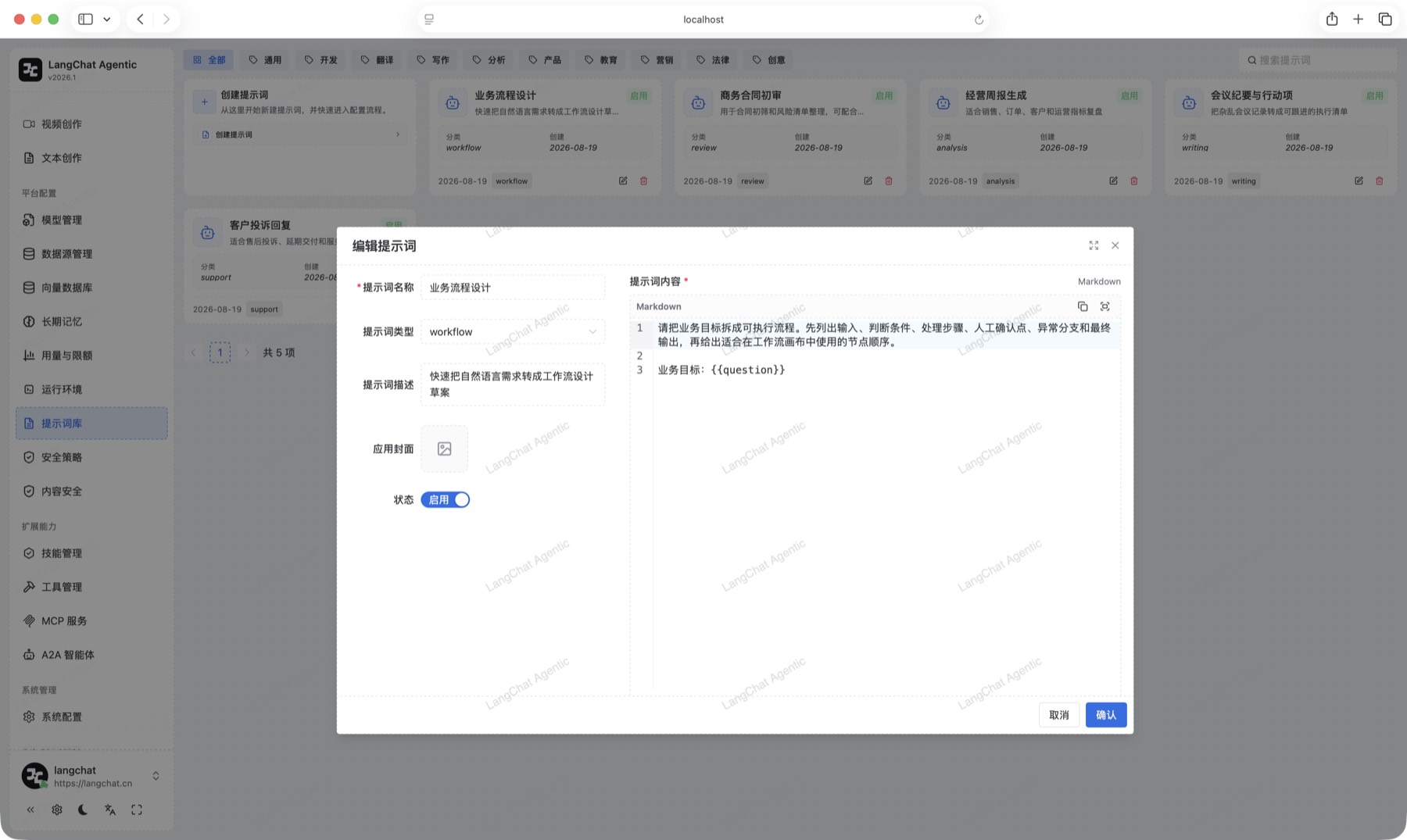This screenshot has height=840, width=1407.
Task: Expand the 创建提示词 row chevron
Action: tap(398, 134)
